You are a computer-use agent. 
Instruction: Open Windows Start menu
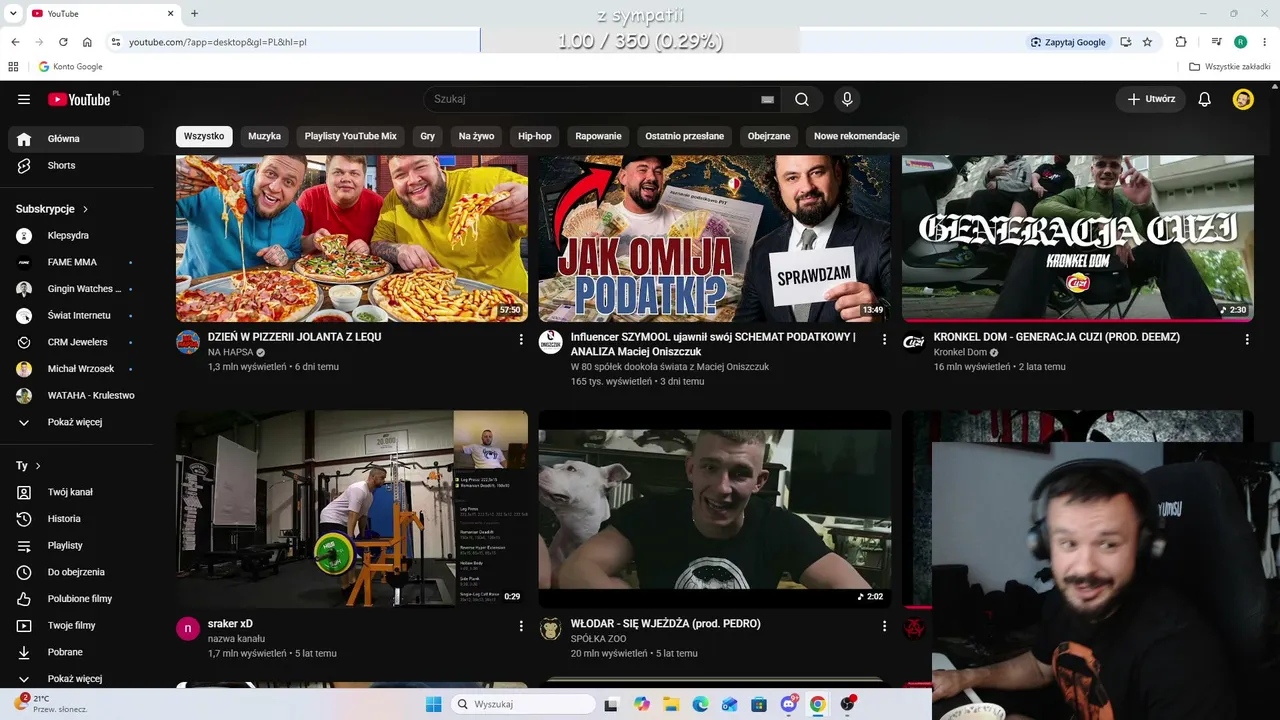coord(433,704)
